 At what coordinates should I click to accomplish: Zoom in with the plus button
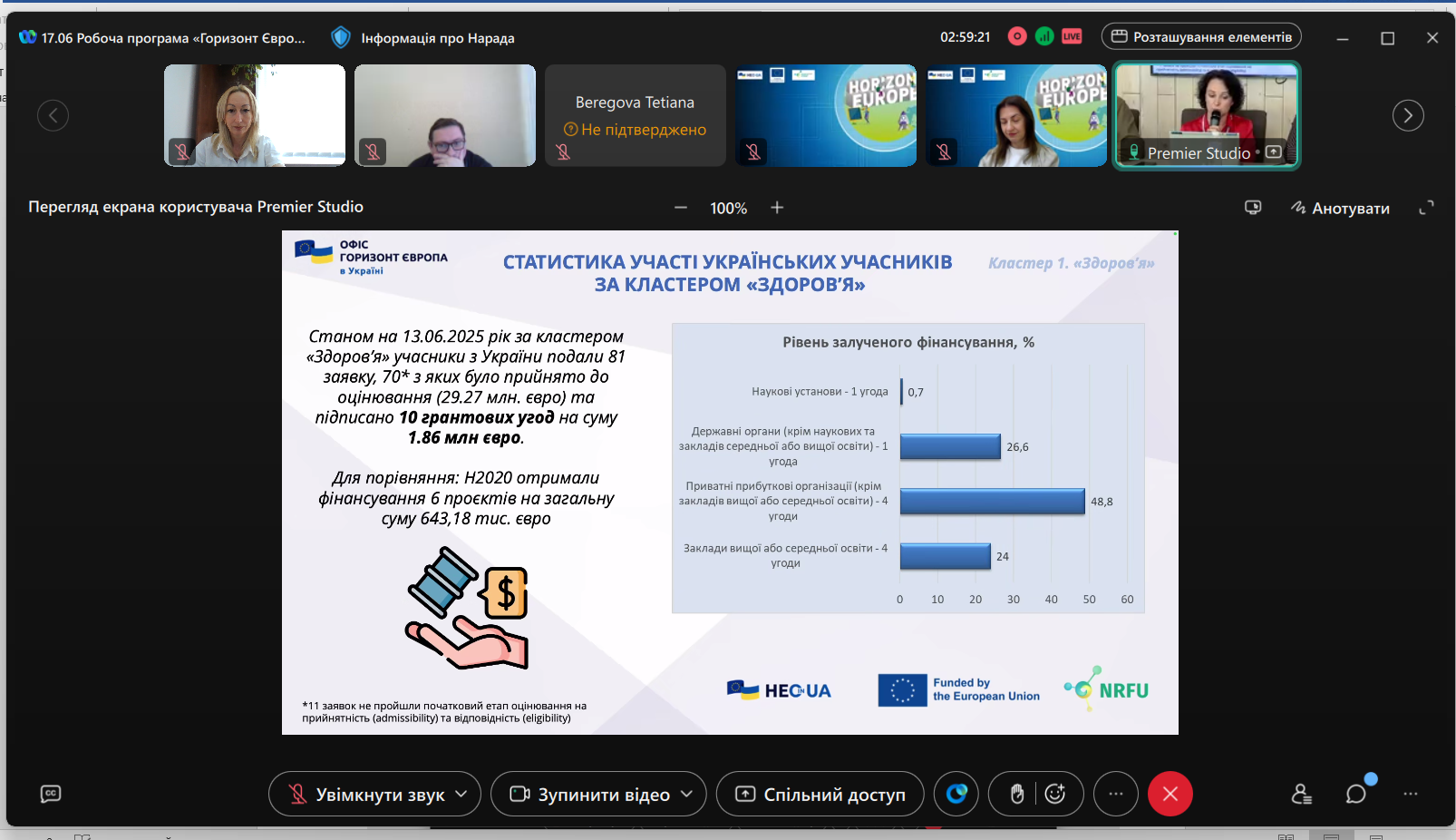777,208
